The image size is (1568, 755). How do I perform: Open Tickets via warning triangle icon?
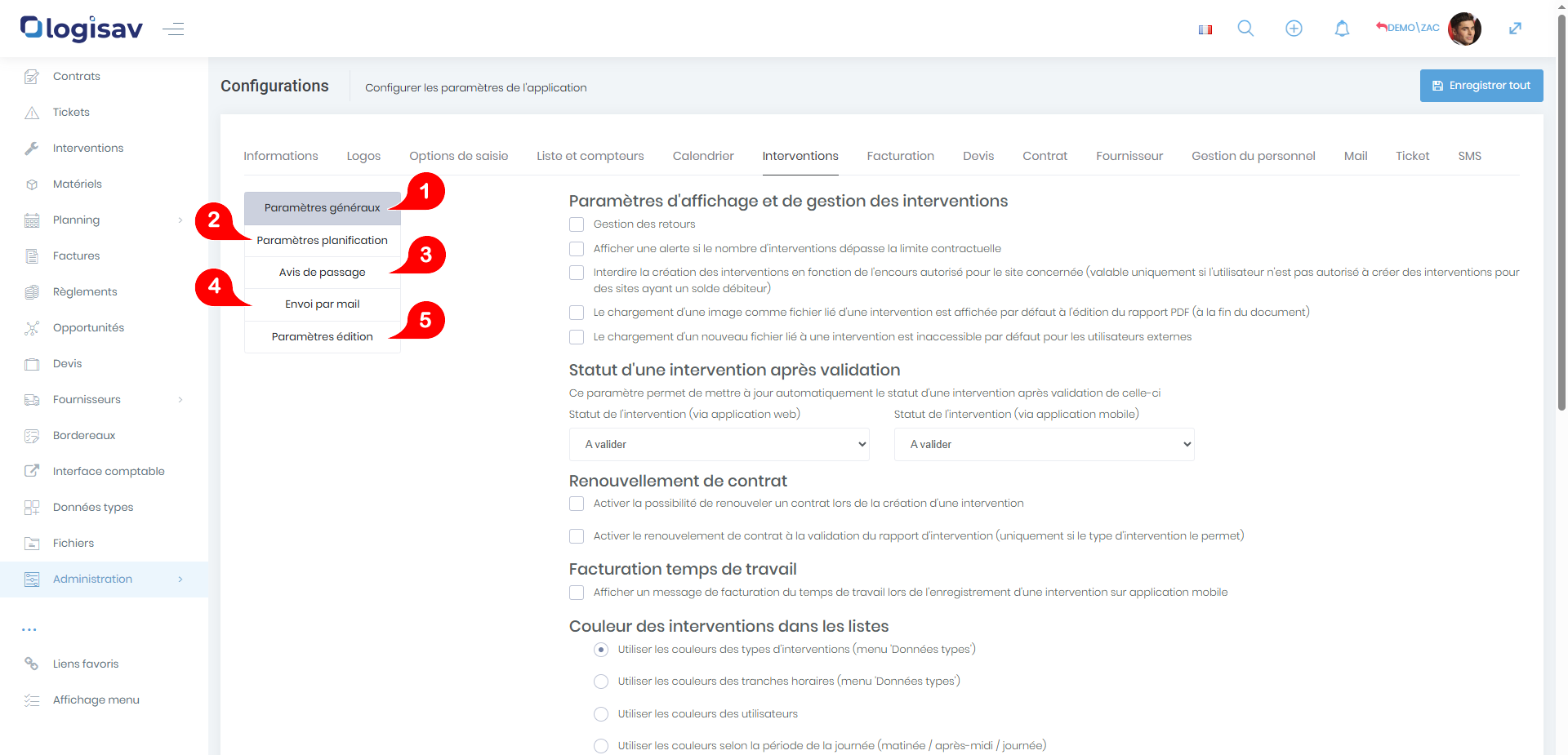point(32,113)
